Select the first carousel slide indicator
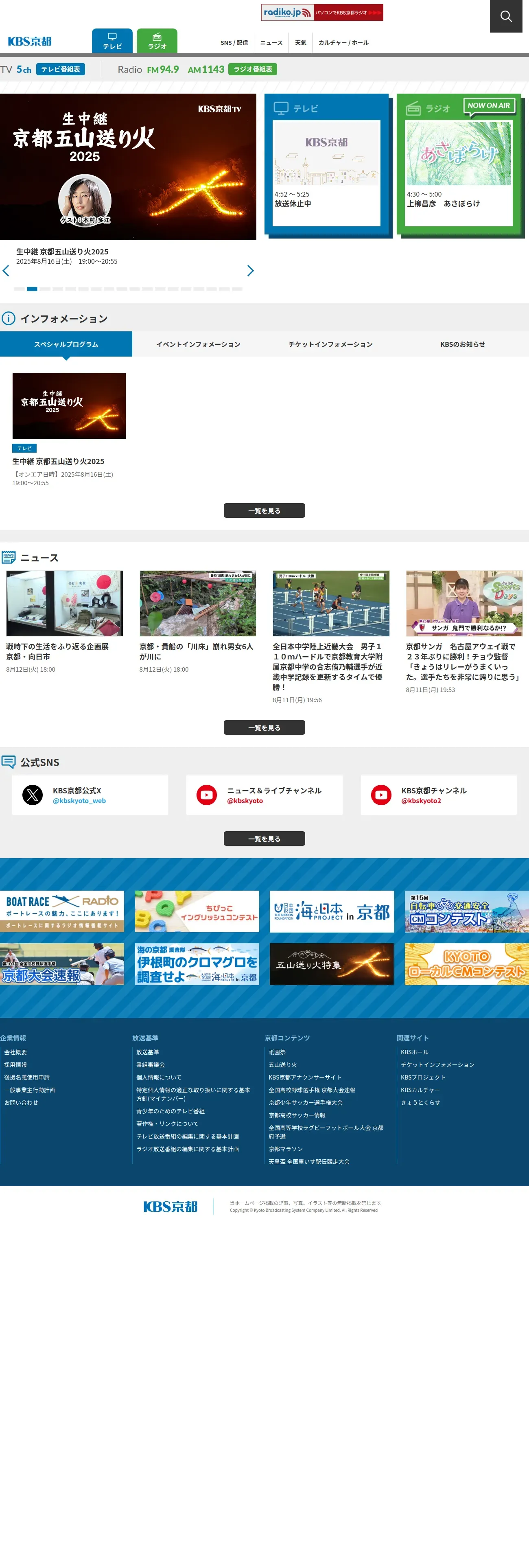 19,289
